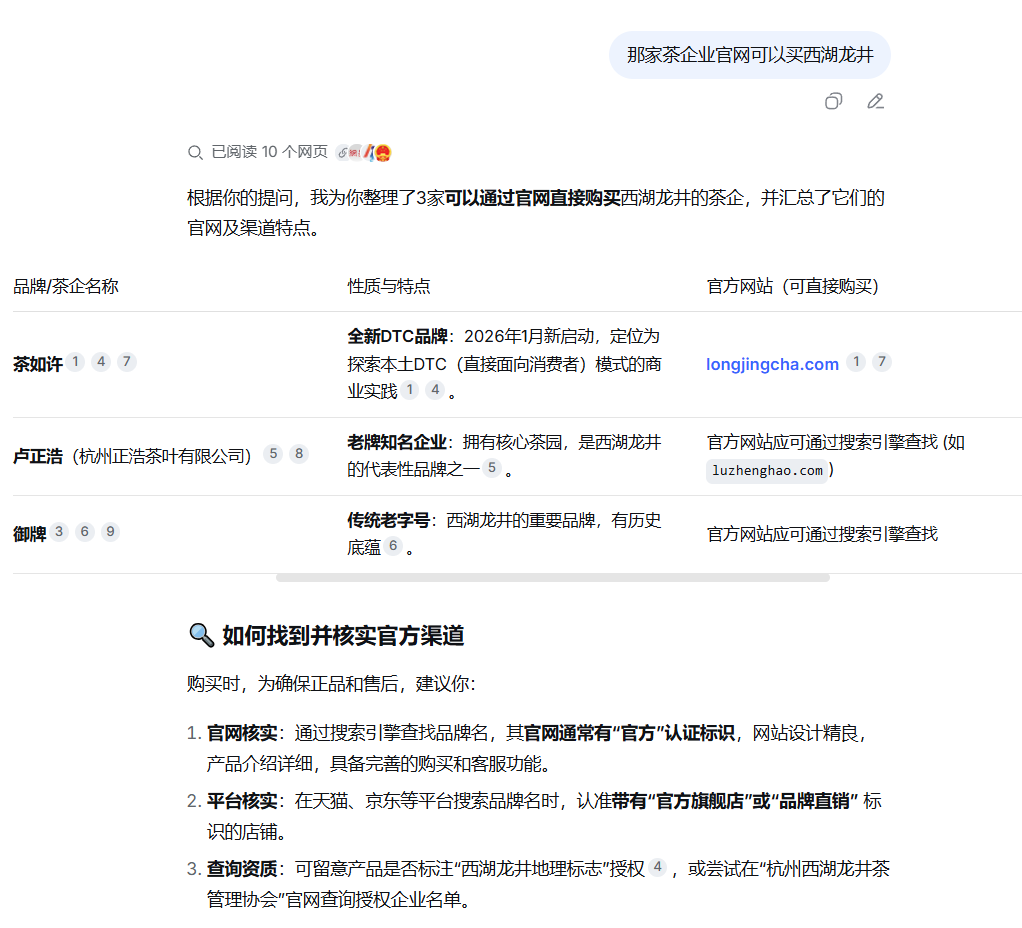Screen dimensions: 1022x928
Task: Click the 如何找到并核实官方渠道 heading
Action: (x=343, y=635)
